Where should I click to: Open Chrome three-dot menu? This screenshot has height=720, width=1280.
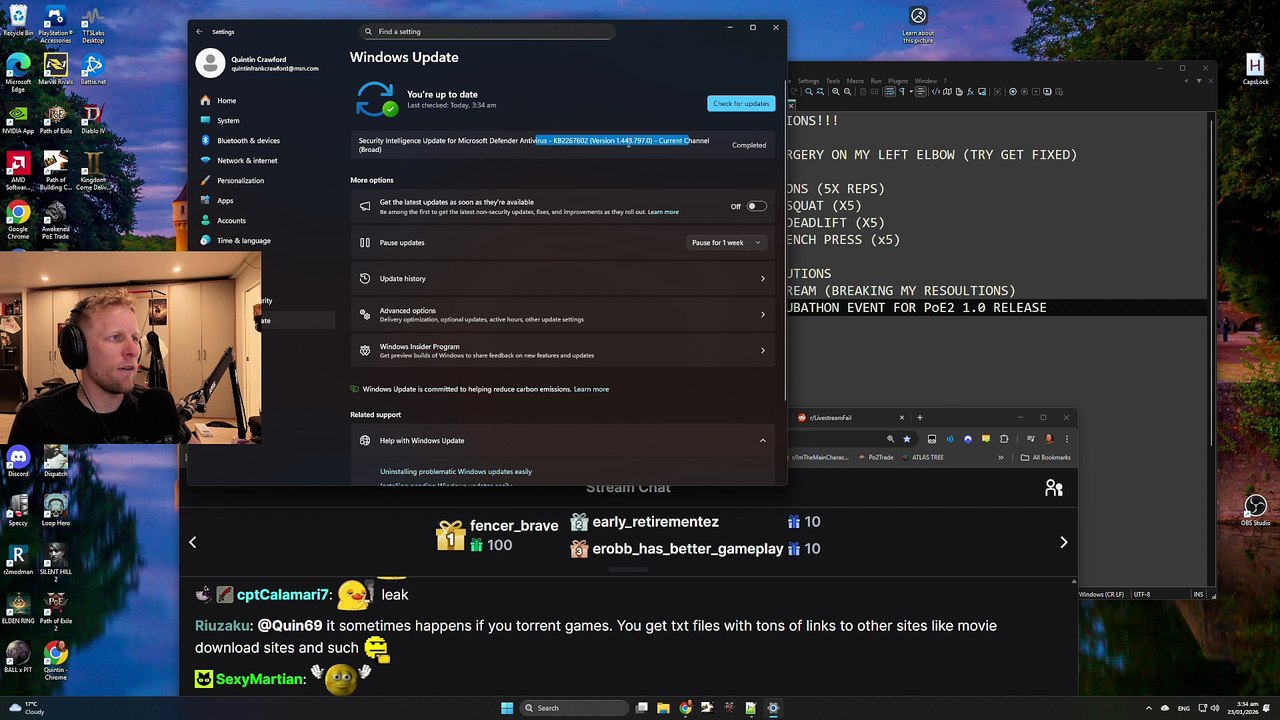[x=1067, y=439]
